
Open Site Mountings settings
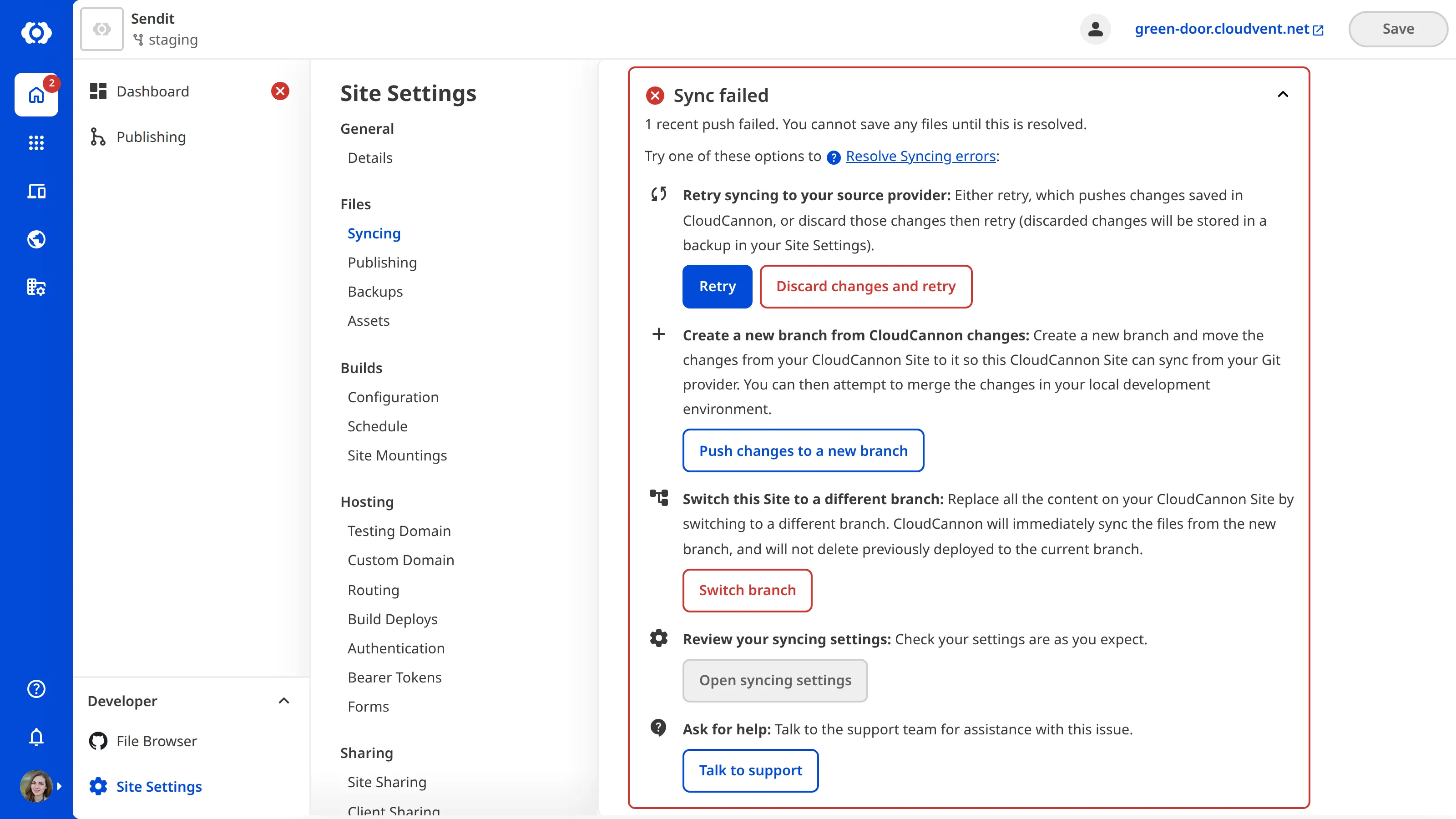397,455
